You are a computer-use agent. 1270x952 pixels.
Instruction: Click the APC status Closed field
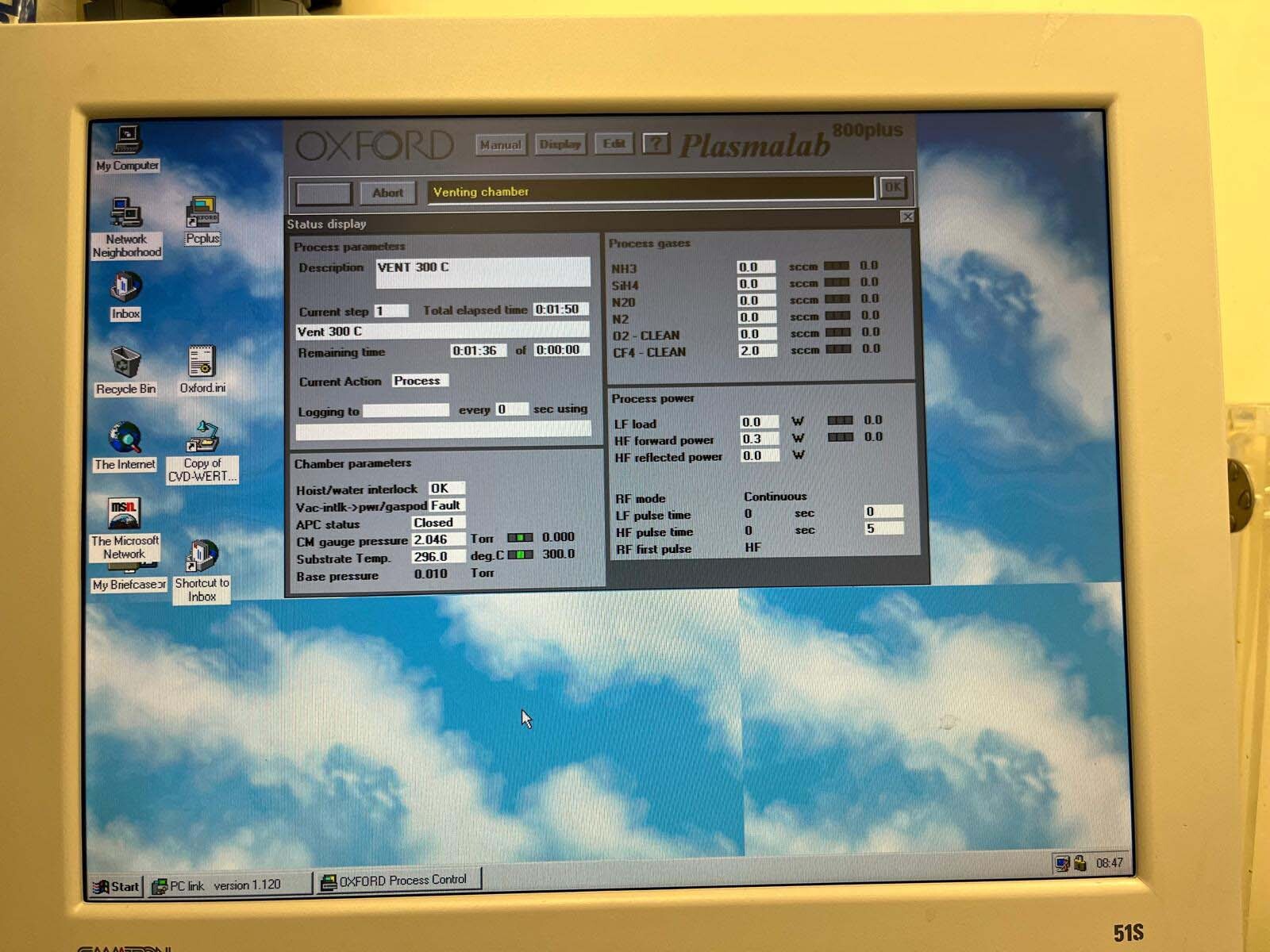(x=437, y=523)
